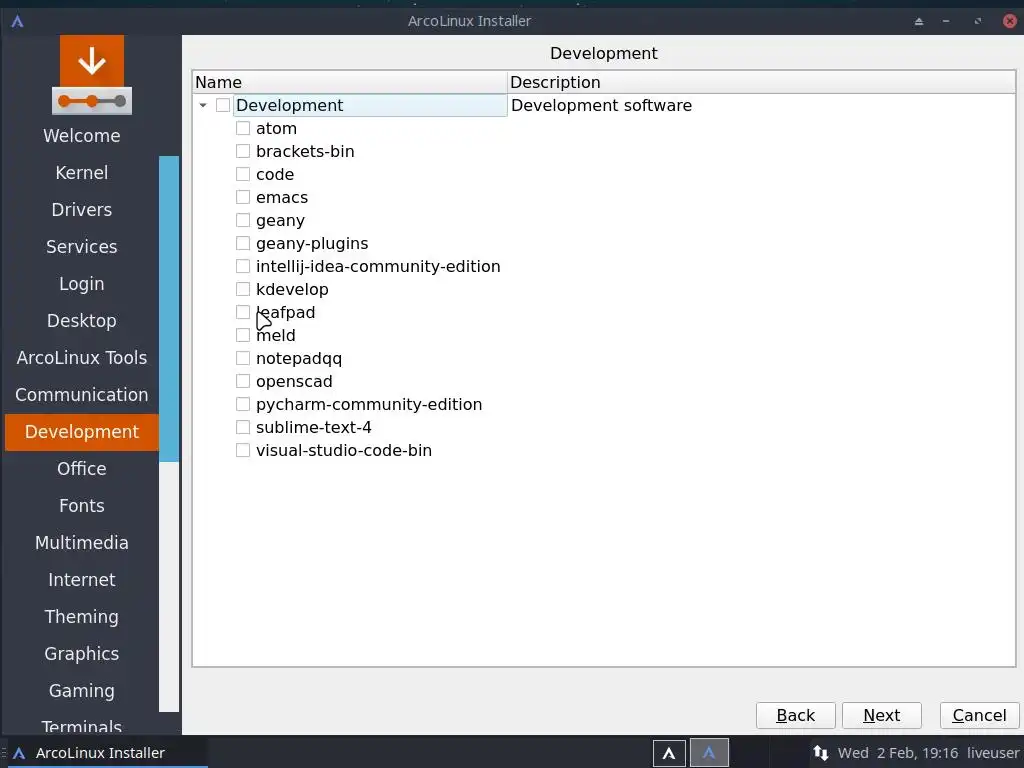Cancel the installation
The height and width of the screenshot is (768, 1024).
tap(979, 715)
